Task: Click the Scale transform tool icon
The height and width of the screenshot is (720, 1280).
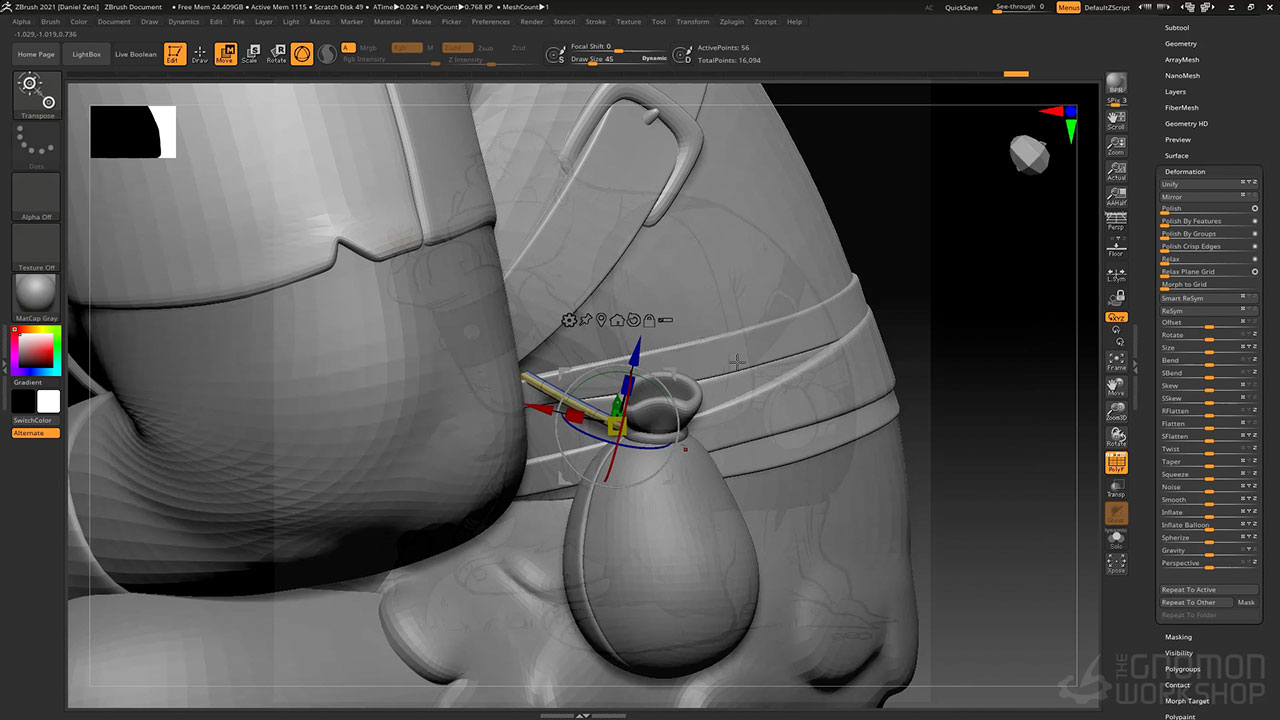Action: click(250, 54)
